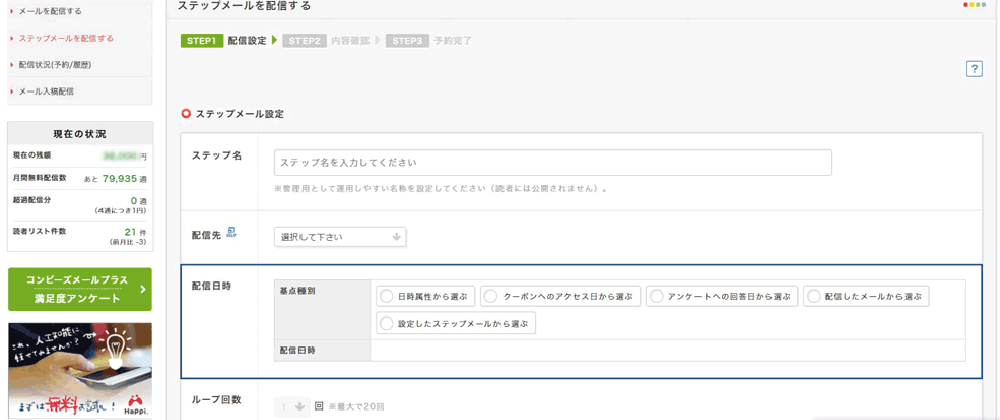This screenshot has width=1000, height=420.
Task: Open メールを配信する in the sidebar
Action: [x=50, y=11]
